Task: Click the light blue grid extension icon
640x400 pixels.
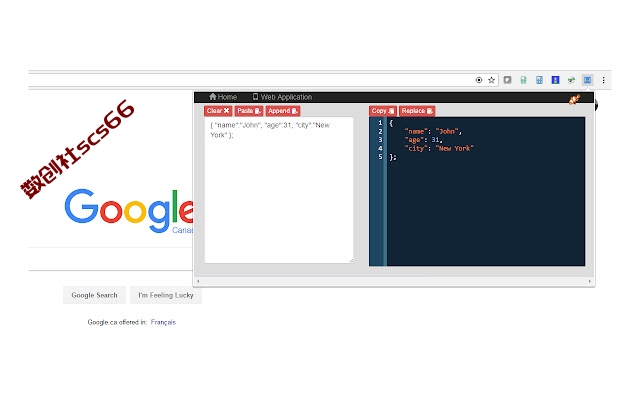Action: (x=539, y=80)
